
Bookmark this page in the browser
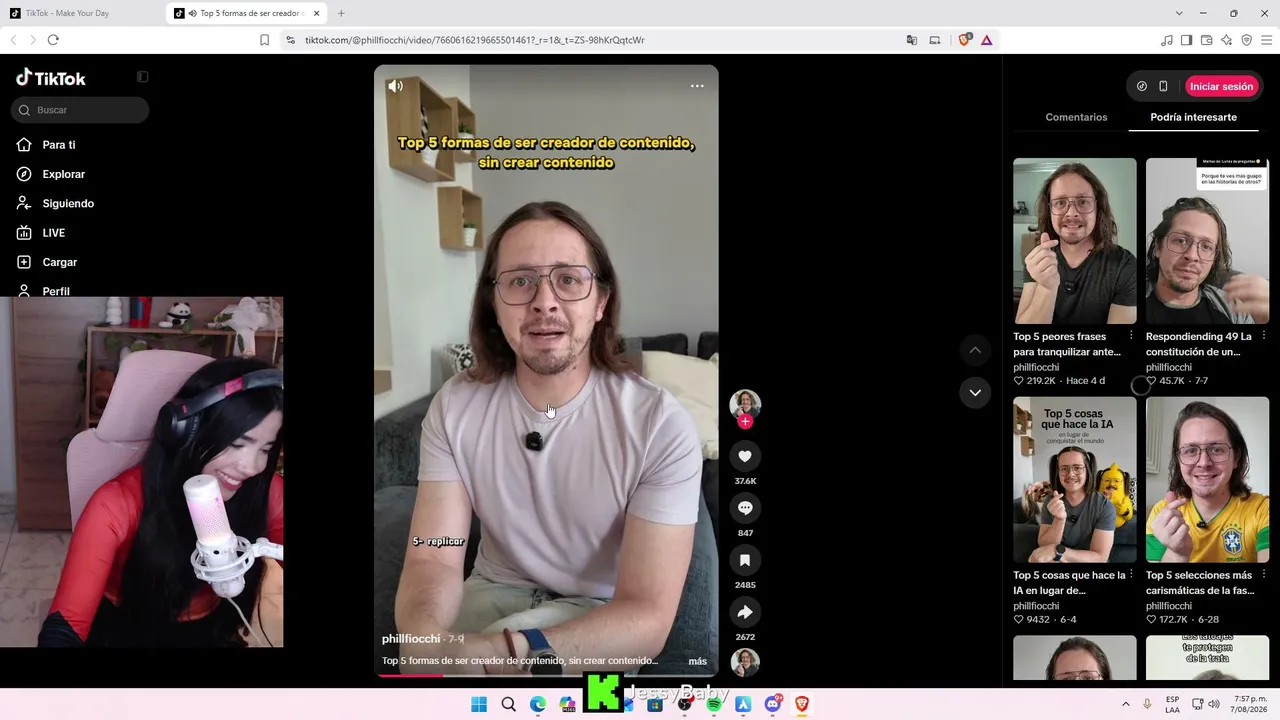pos(264,40)
